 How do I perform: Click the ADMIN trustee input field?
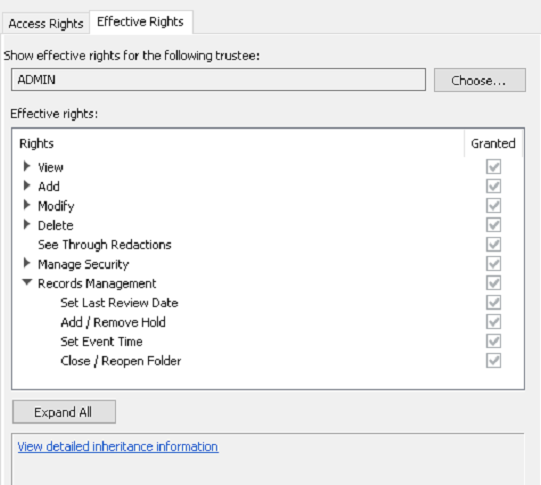(218, 80)
